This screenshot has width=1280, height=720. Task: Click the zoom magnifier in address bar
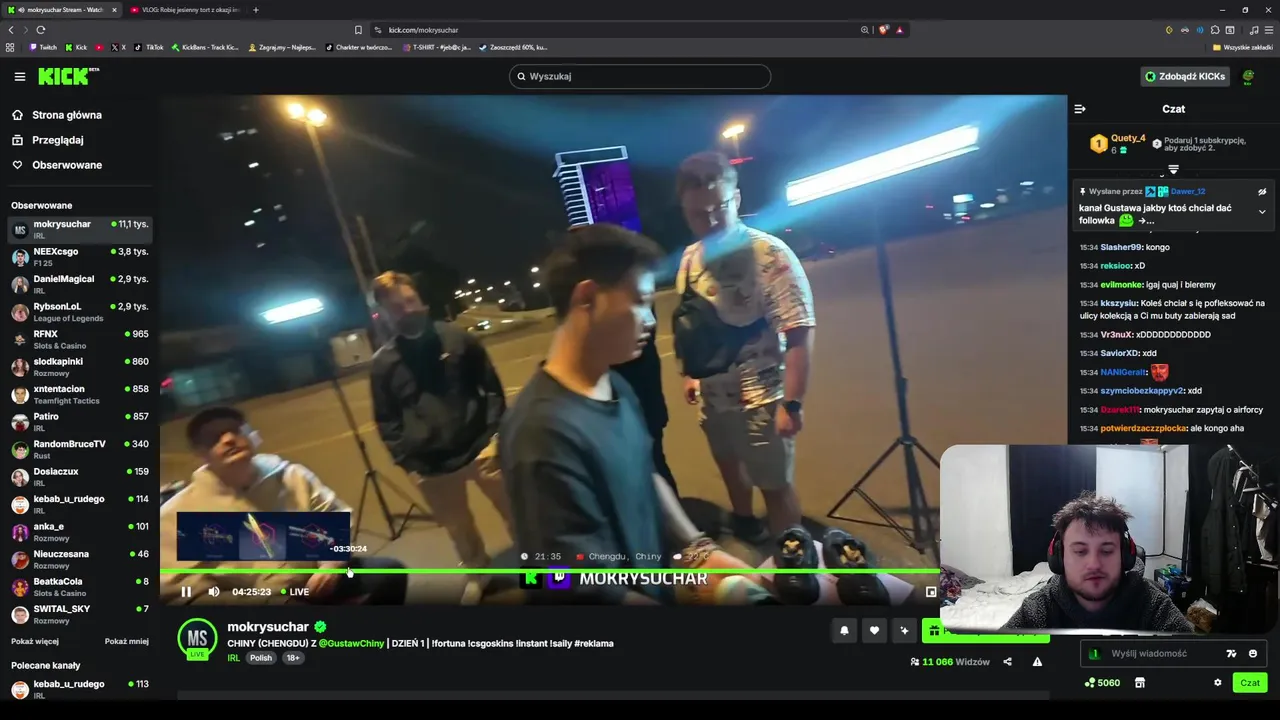[x=865, y=30]
